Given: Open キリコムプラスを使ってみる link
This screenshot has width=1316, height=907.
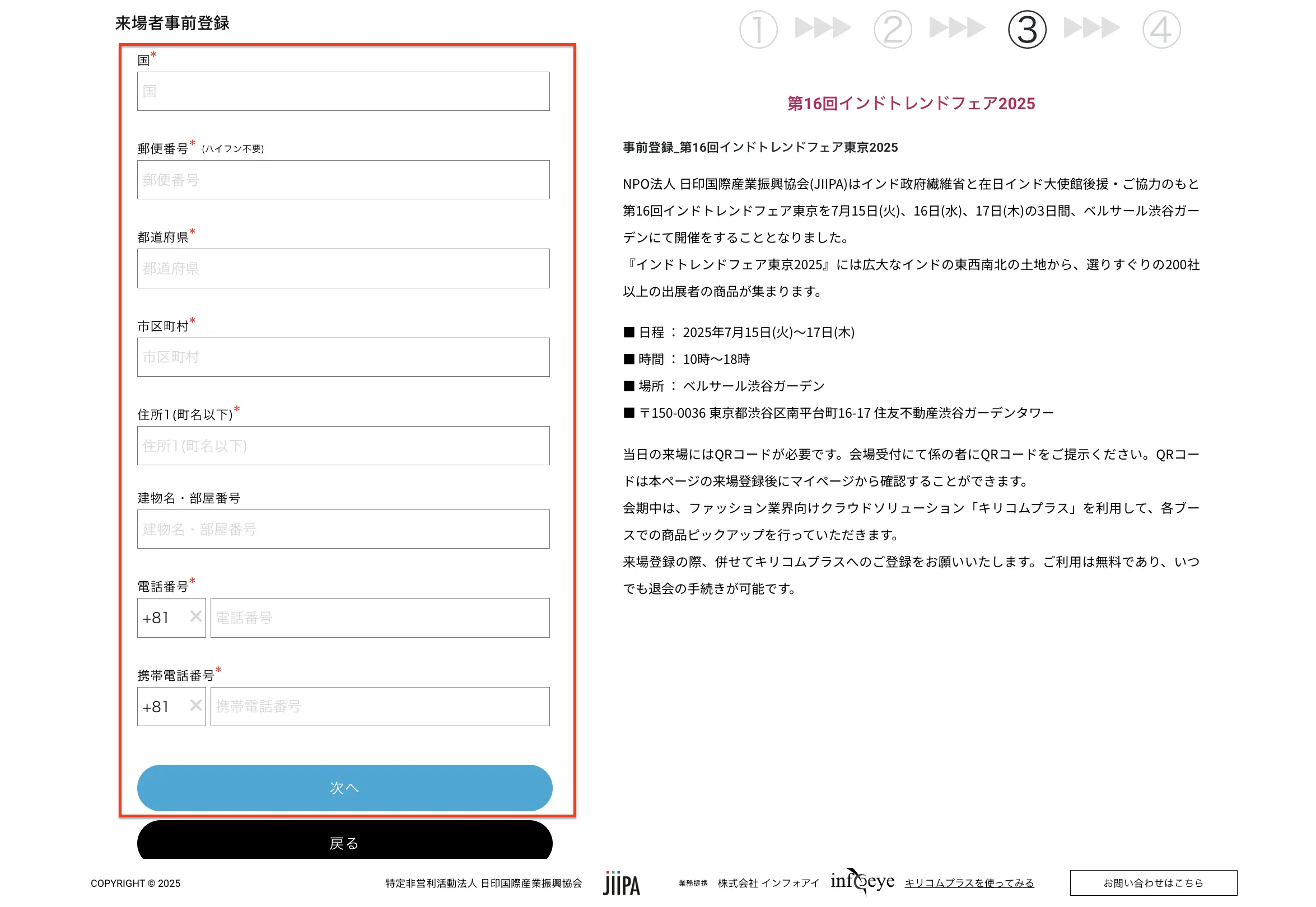Looking at the screenshot, I should [969, 882].
